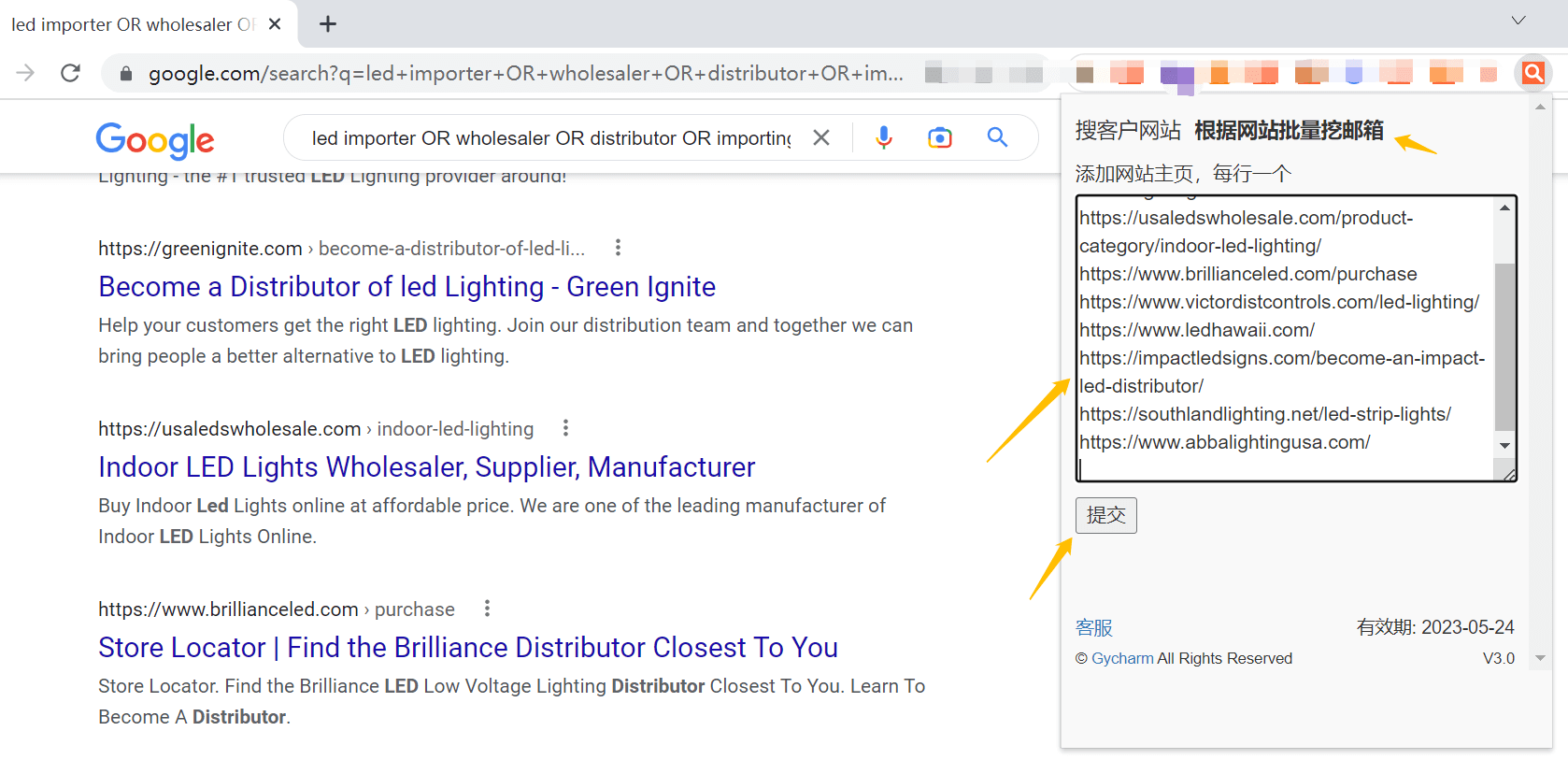Click the 提交 submit button
Viewport: 1568px width, 774px height.
[x=1105, y=515]
